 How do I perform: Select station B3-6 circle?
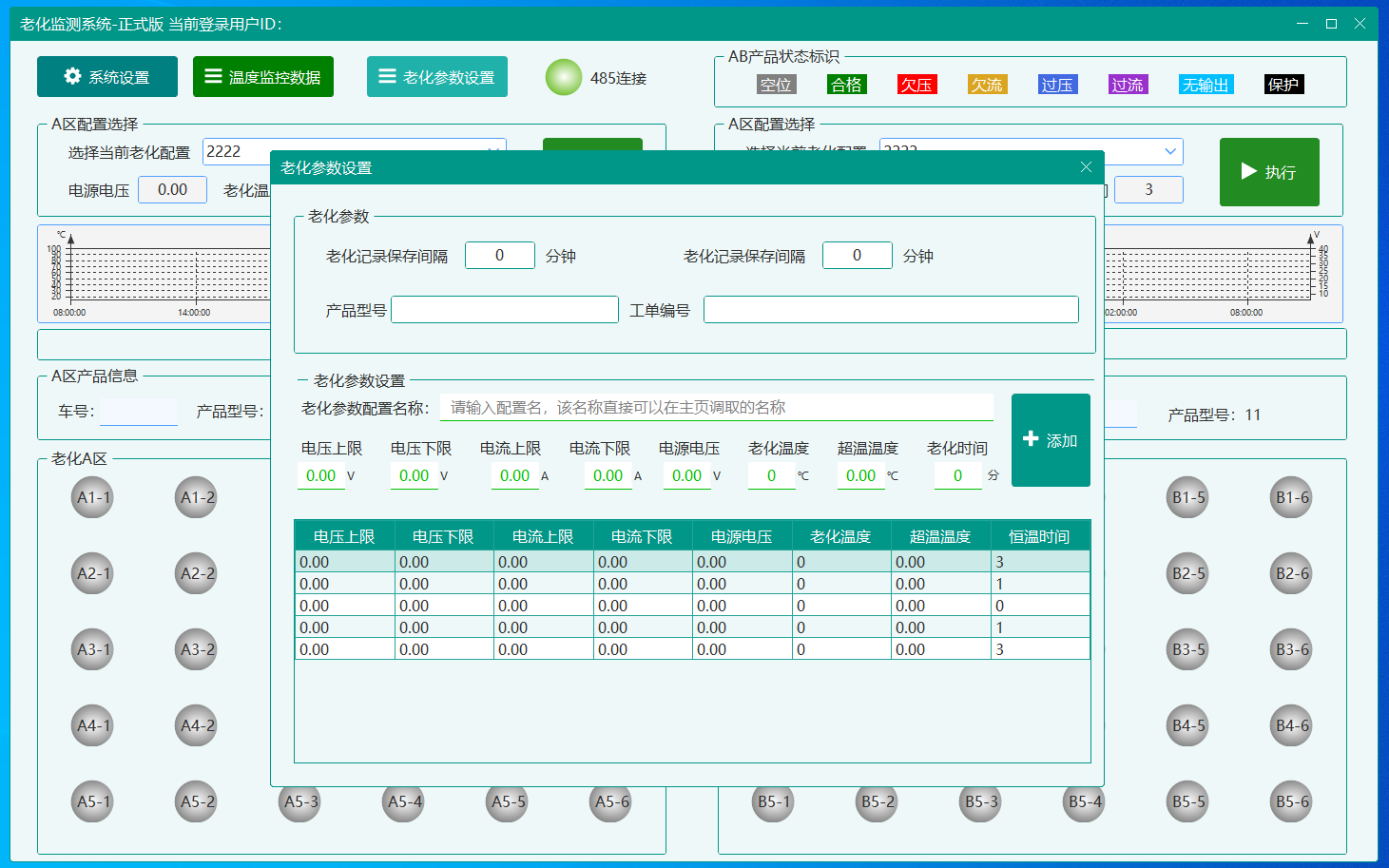[1292, 649]
